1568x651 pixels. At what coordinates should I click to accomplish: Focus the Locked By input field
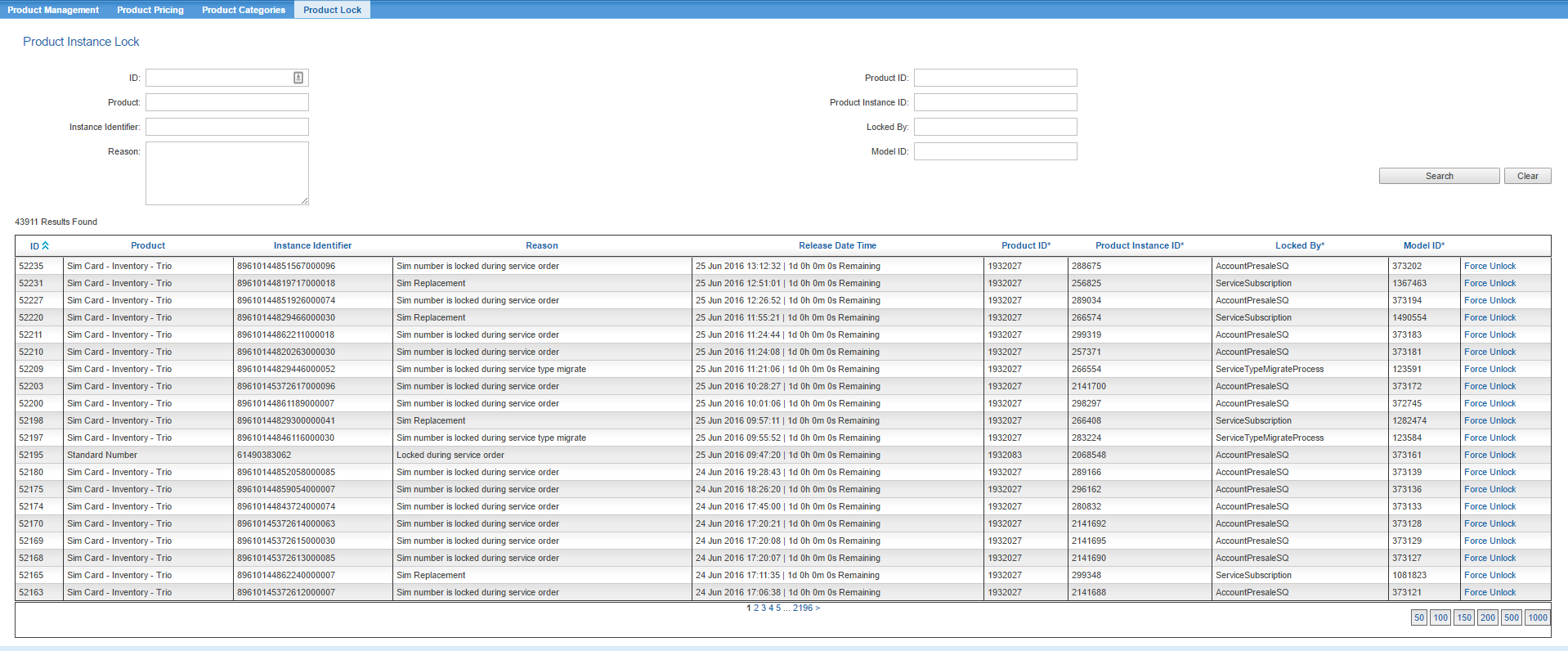point(995,127)
